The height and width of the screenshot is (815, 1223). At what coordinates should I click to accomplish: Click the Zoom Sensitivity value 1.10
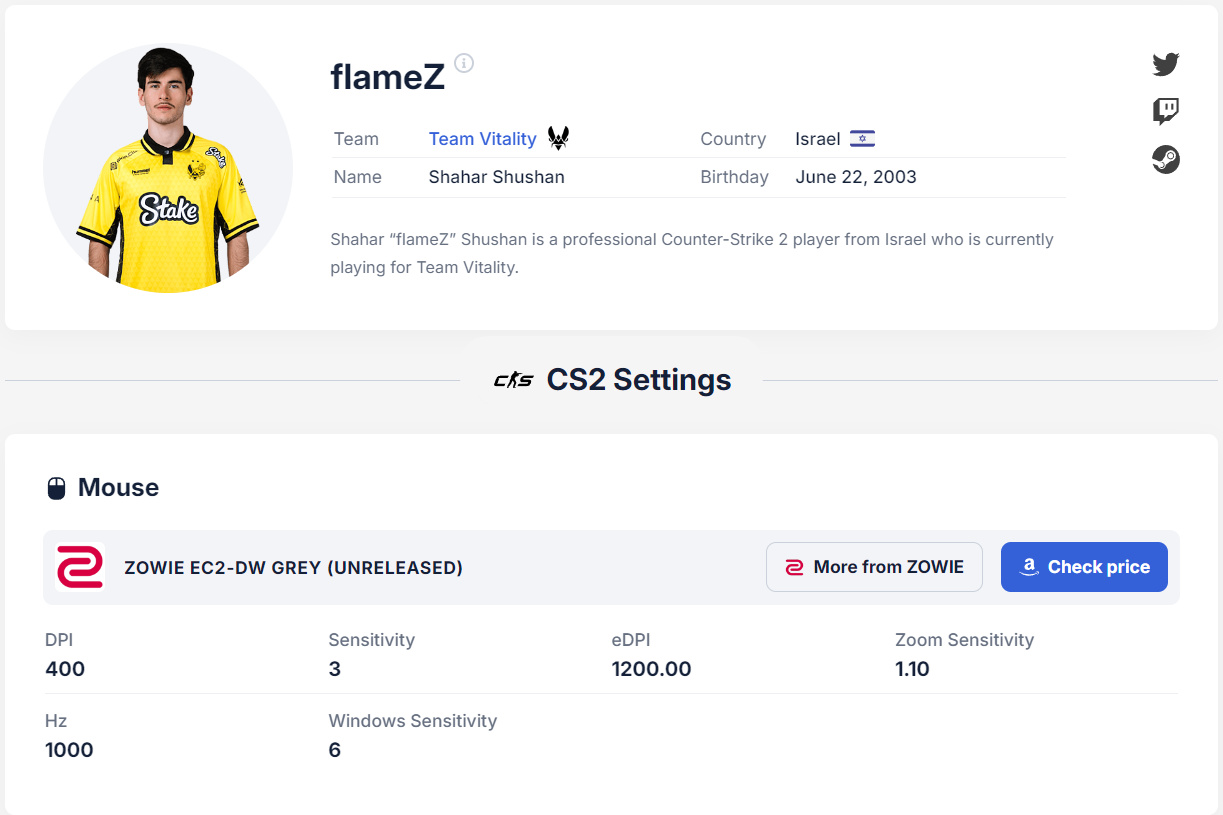coord(912,669)
